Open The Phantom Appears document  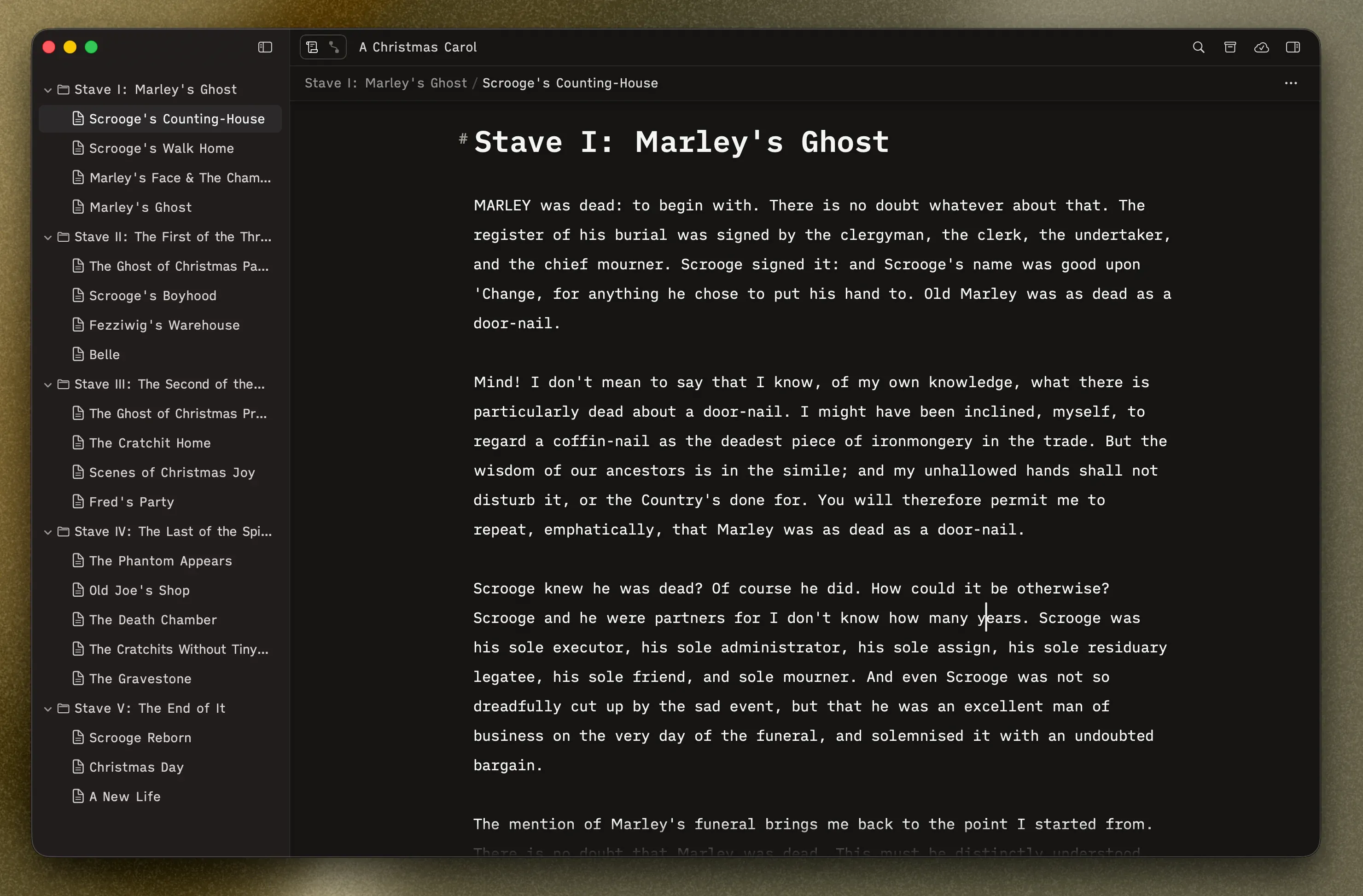[160, 561]
